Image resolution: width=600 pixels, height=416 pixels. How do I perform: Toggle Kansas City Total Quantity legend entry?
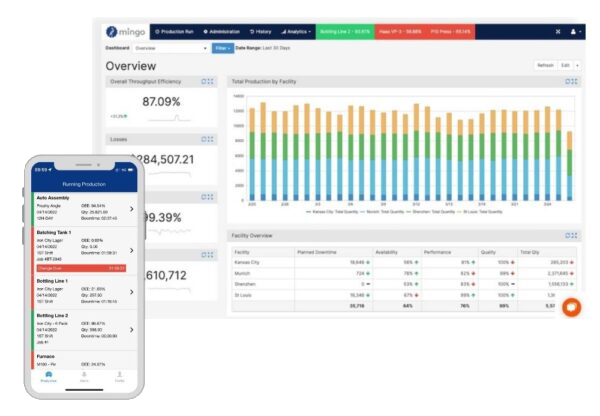332,212
